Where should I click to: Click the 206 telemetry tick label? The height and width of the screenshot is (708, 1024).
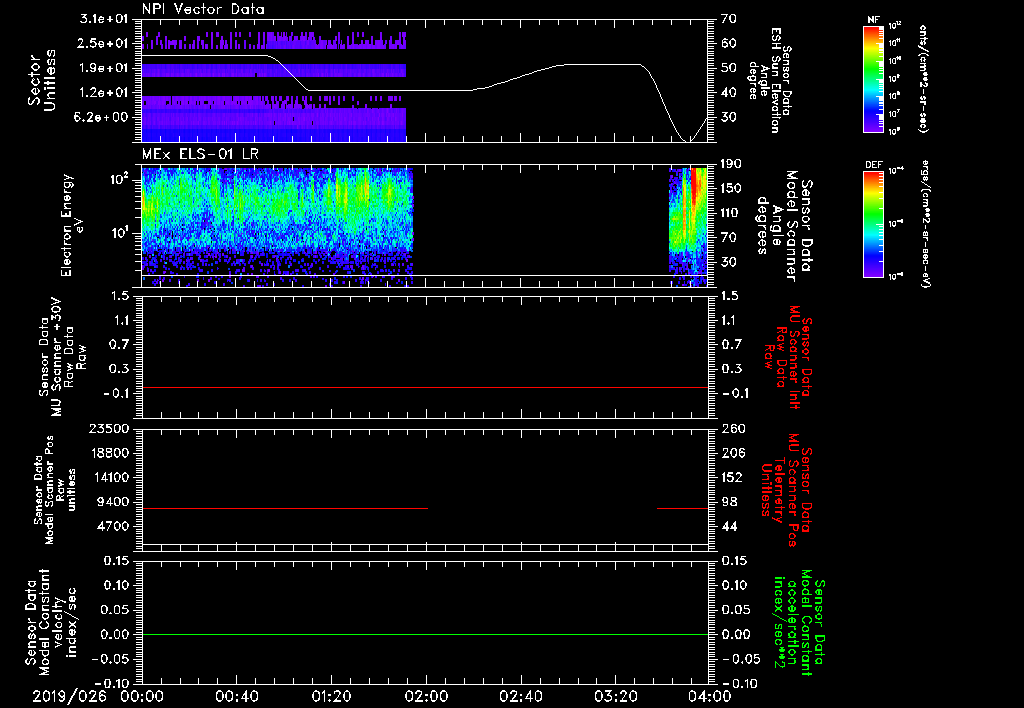pyautogui.click(x=733, y=453)
